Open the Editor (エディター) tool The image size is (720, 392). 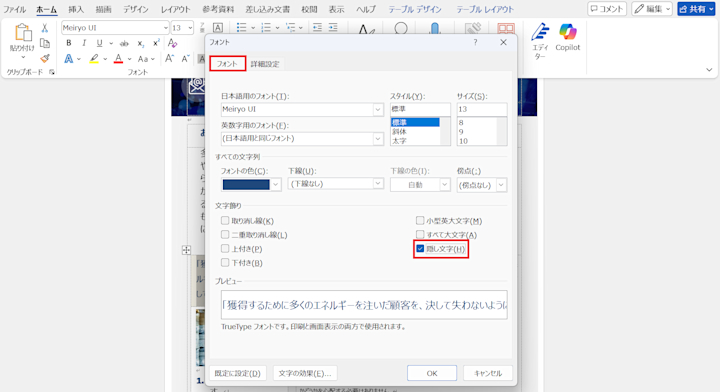[540, 41]
